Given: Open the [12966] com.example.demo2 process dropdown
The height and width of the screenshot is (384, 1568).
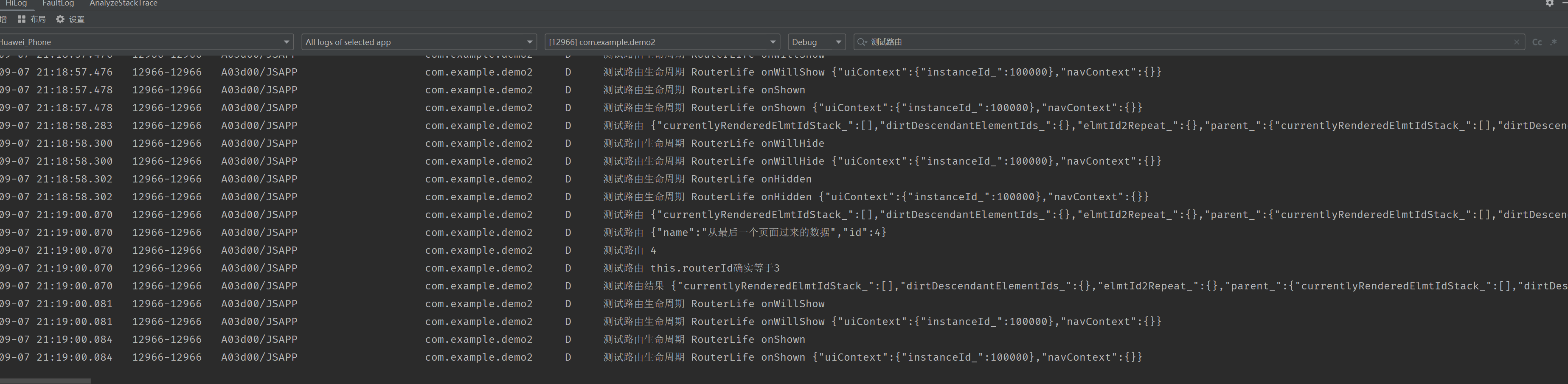Looking at the screenshot, I should [662, 42].
